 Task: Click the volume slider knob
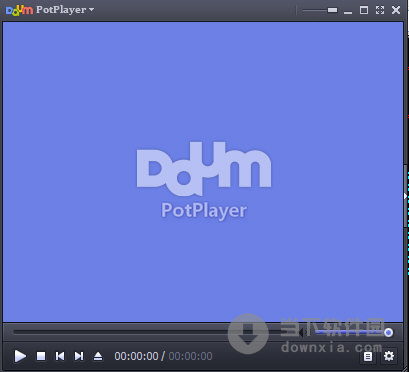pos(388,332)
